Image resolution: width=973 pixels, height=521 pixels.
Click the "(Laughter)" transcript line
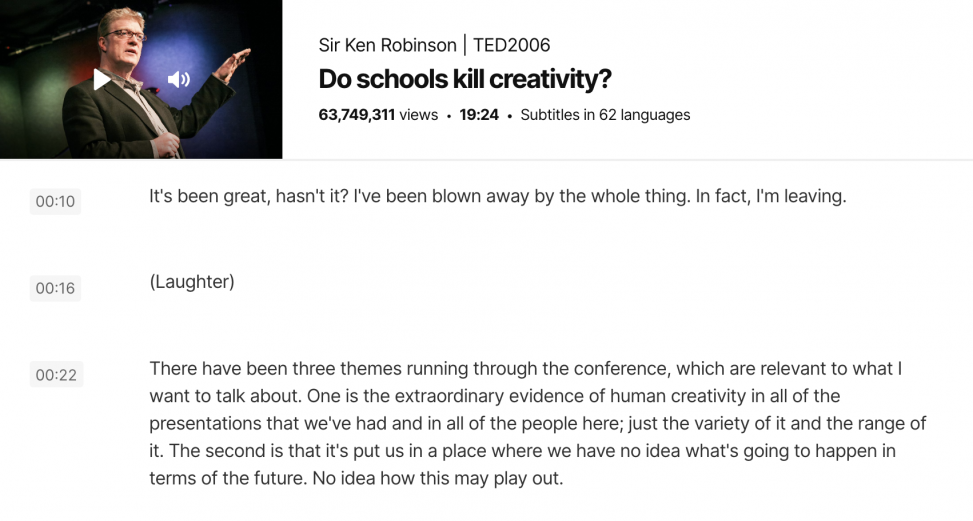click(x=192, y=282)
